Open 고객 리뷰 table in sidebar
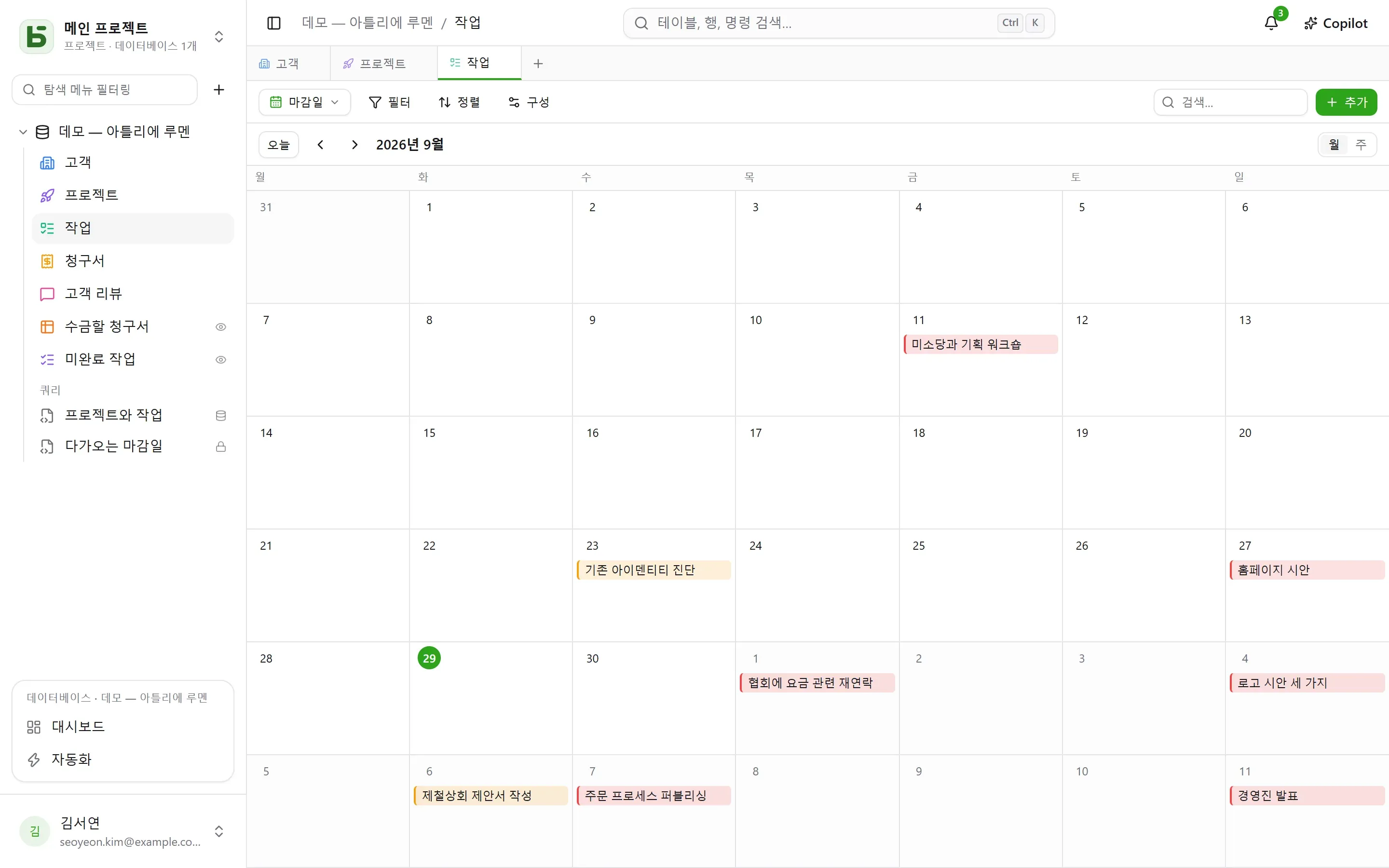Image resolution: width=1389 pixels, height=868 pixels. coord(133,294)
